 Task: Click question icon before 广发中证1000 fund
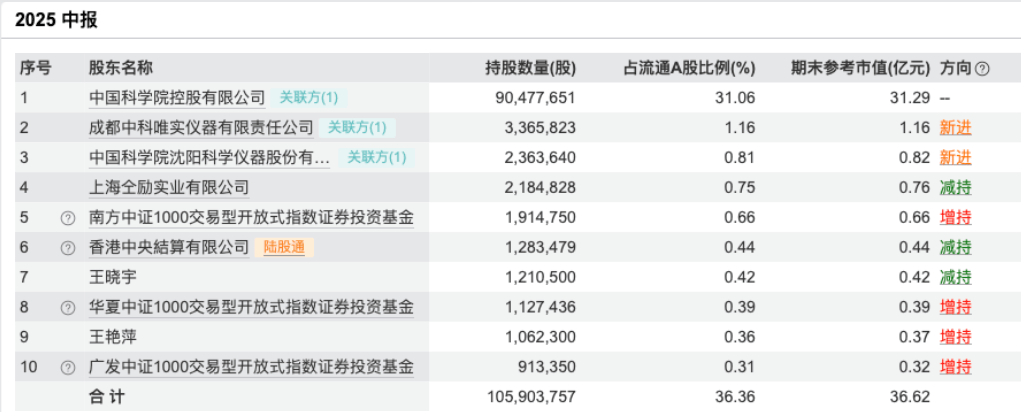68,368
